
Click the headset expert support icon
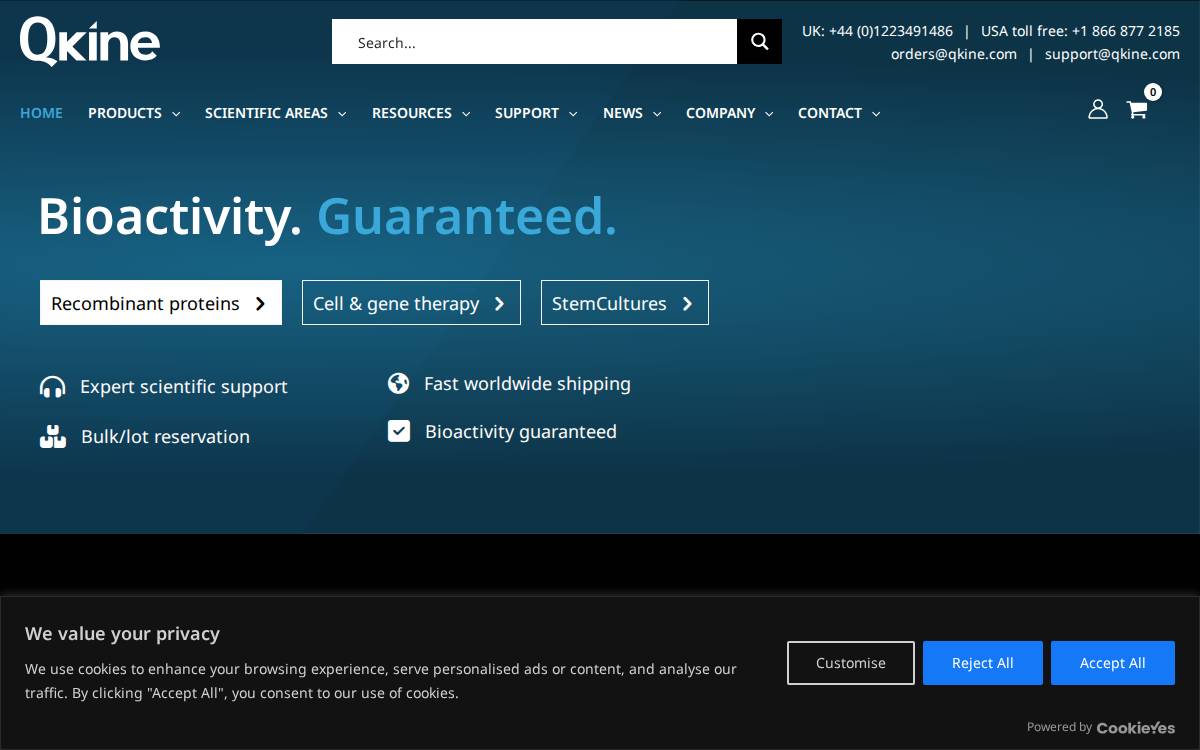52,387
